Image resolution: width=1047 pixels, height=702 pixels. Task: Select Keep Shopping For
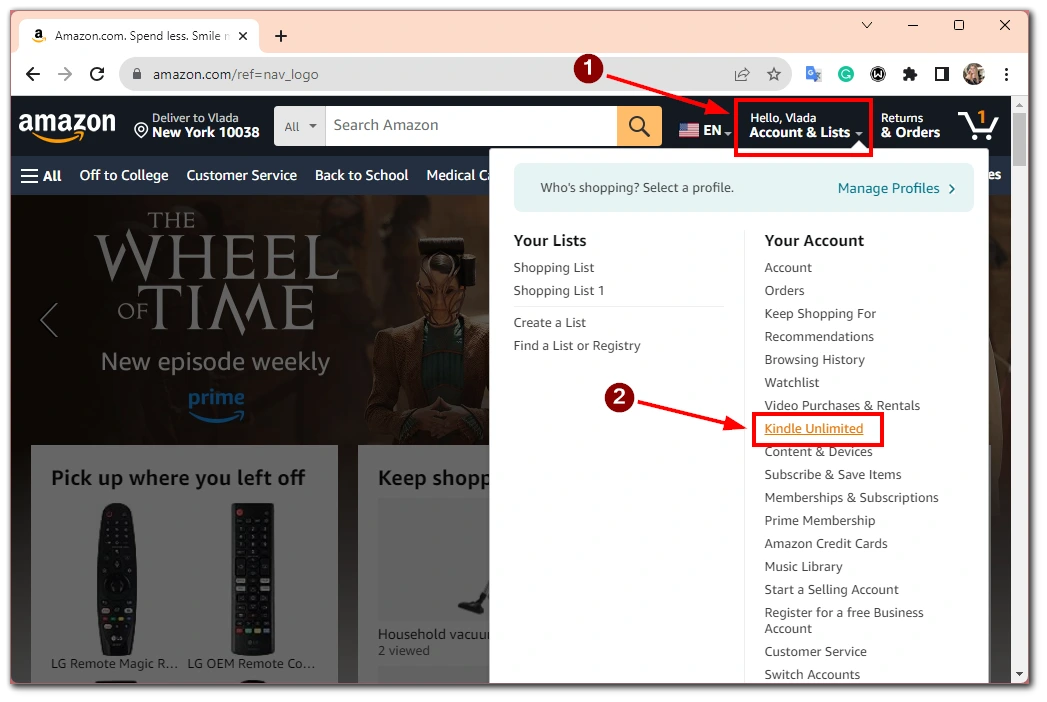coord(820,314)
